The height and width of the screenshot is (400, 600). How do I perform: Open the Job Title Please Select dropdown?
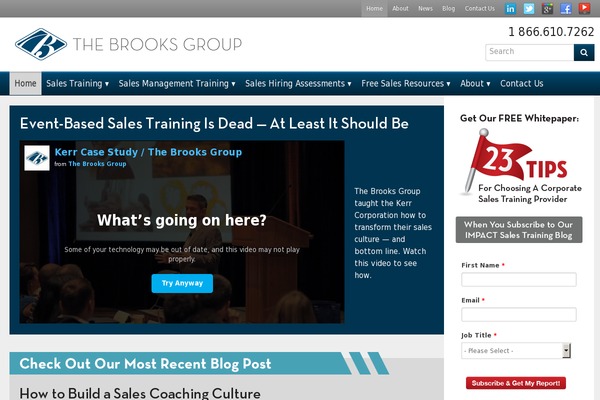click(516, 351)
